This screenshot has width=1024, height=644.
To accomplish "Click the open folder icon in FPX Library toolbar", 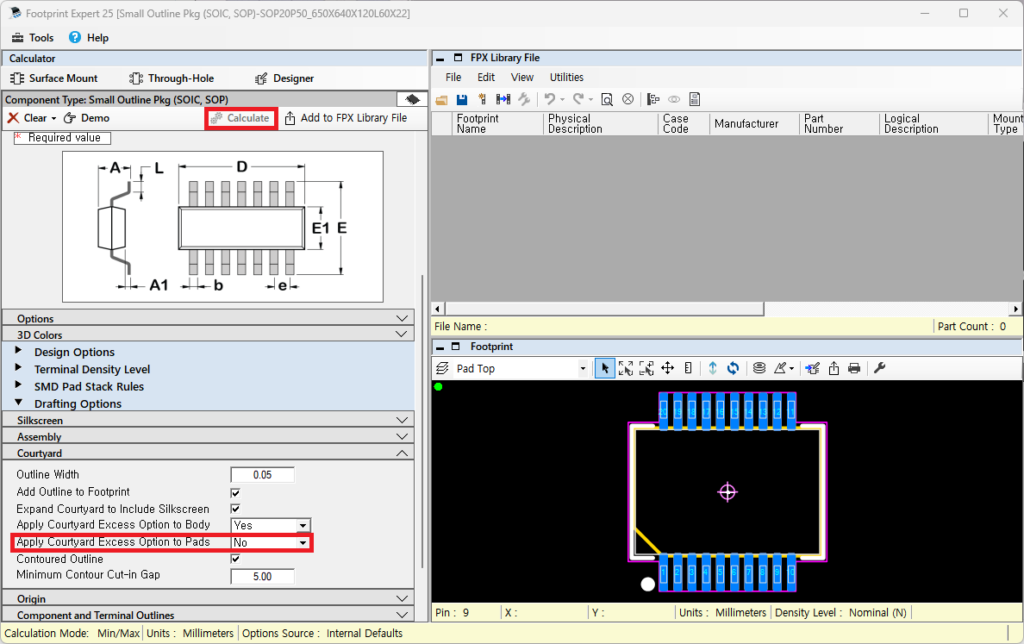I will click(x=442, y=99).
